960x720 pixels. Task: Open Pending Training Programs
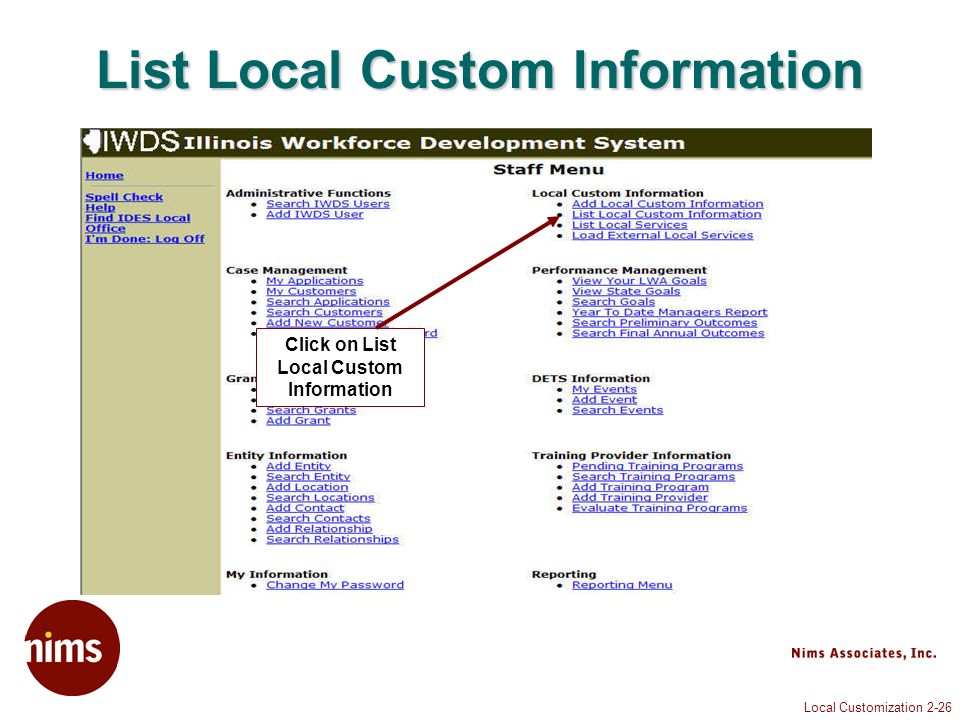(658, 467)
